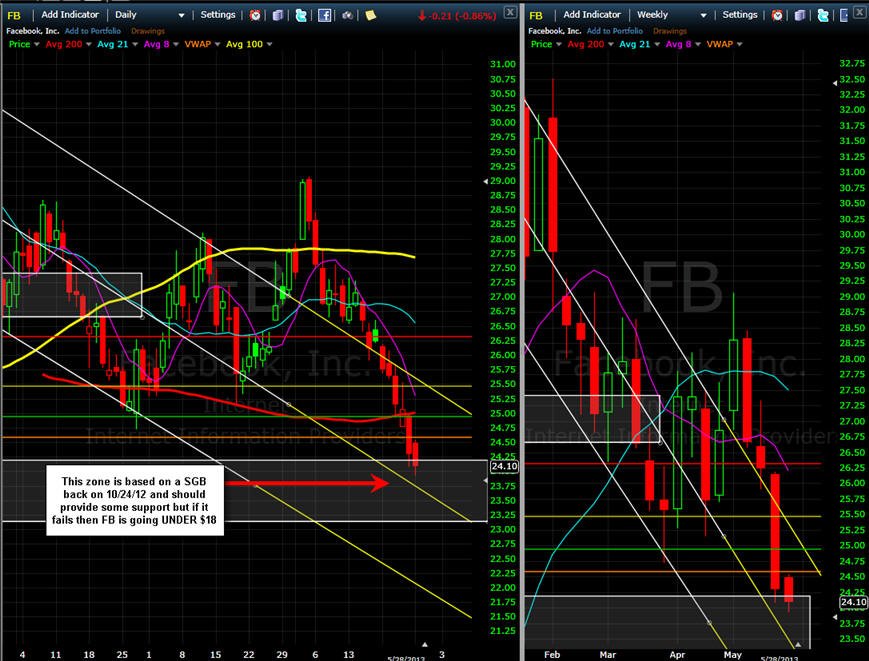The height and width of the screenshot is (661, 869).
Task: Open the alarm clock alert icon on the Daily chart
Action: pyautogui.click(x=255, y=15)
